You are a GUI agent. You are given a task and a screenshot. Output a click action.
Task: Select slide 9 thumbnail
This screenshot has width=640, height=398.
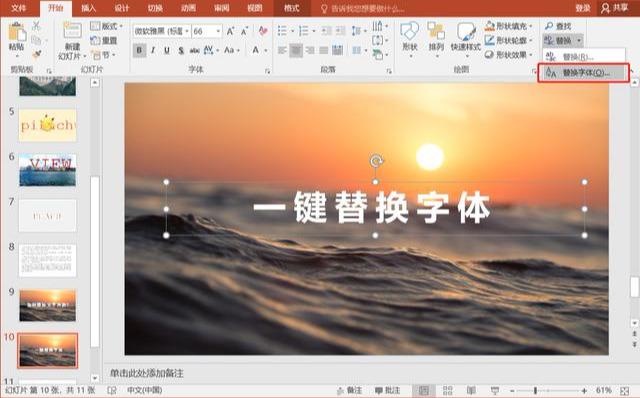(x=48, y=305)
